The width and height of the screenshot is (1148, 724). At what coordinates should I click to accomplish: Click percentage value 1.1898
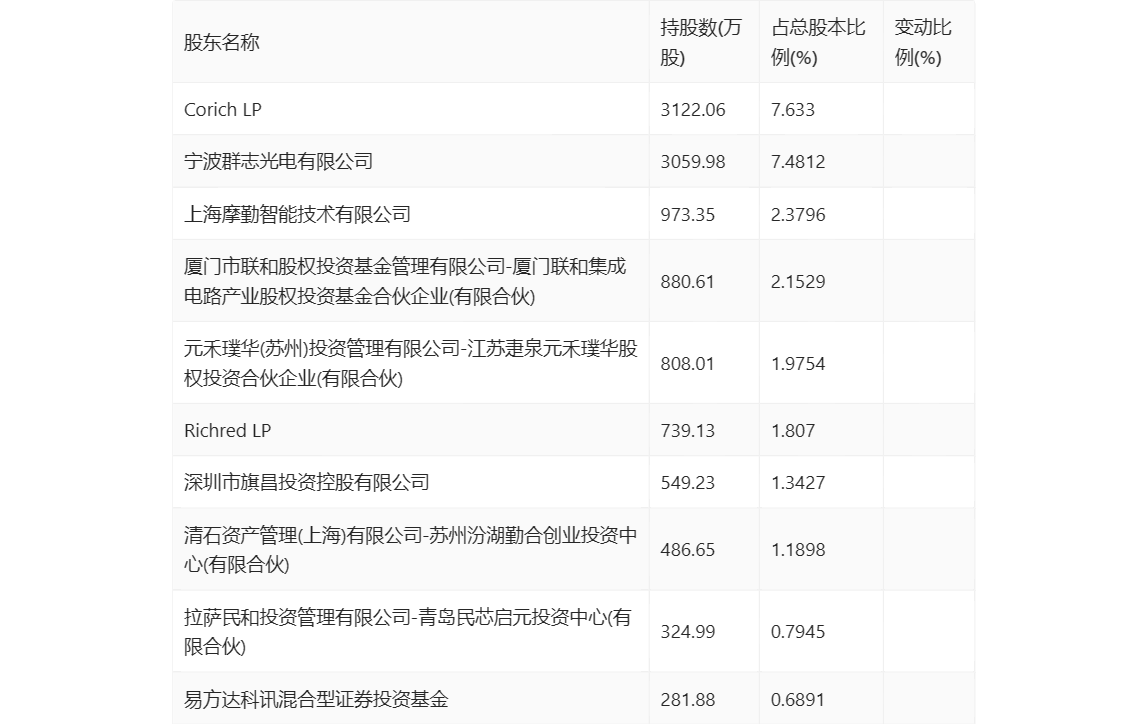[798, 550]
